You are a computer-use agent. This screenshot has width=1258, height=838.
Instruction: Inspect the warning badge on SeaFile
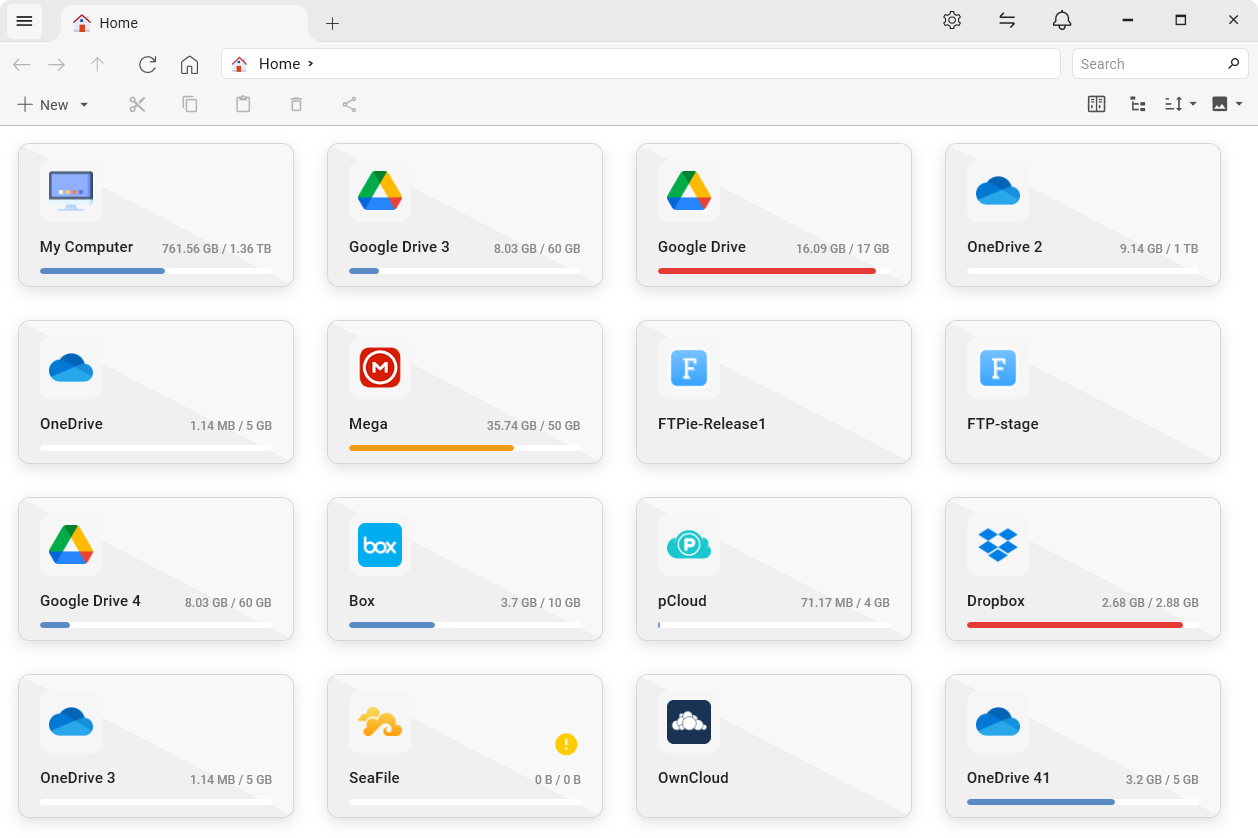click(x=566, y=744)
